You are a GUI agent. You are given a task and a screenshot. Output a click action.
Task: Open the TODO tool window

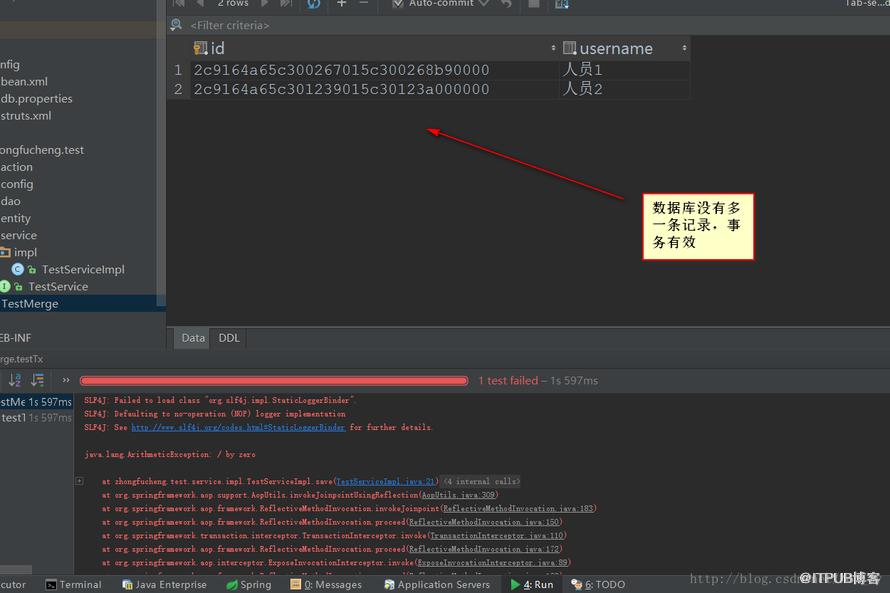click(598, 584)
